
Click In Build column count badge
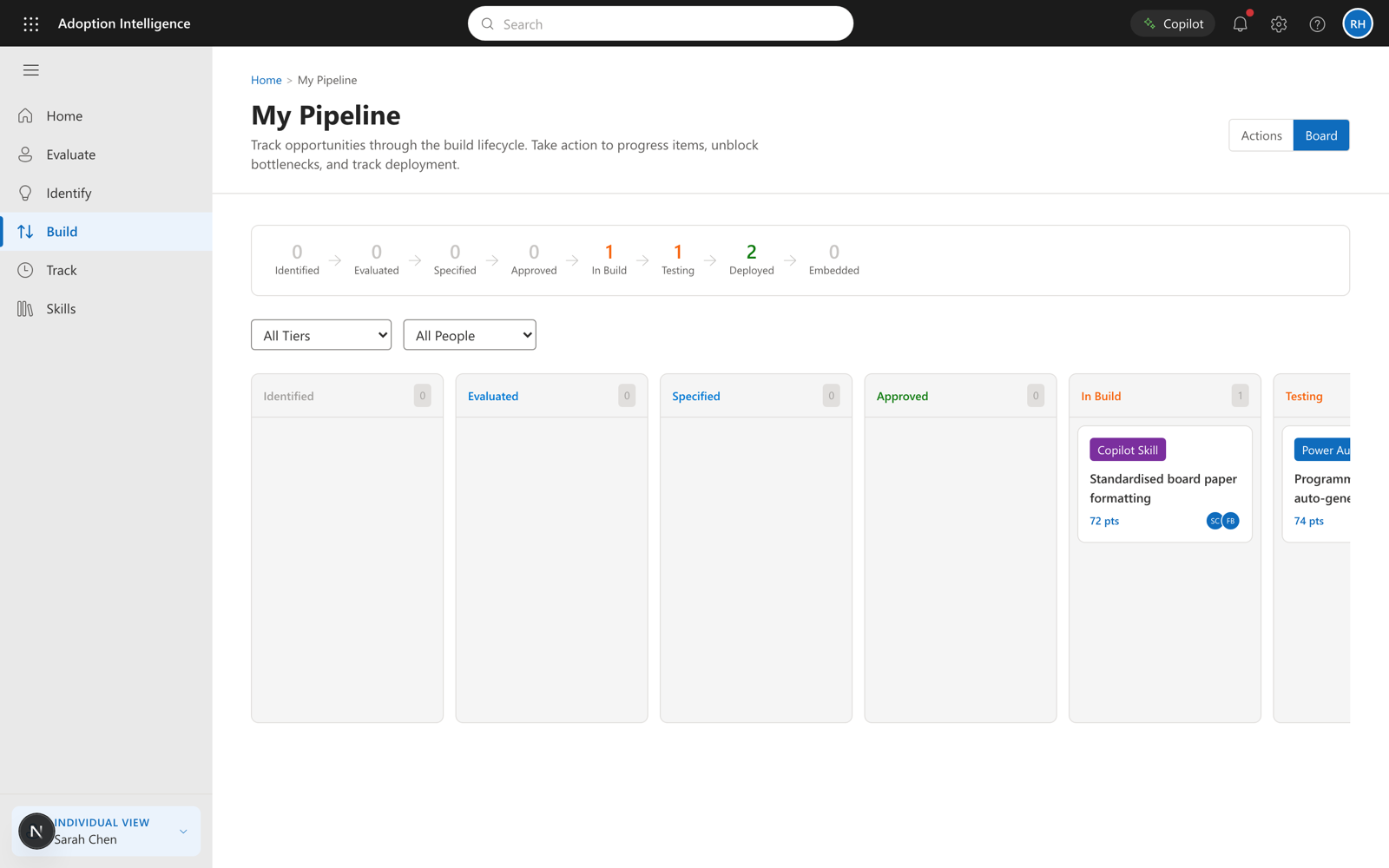pos(1240,396)
